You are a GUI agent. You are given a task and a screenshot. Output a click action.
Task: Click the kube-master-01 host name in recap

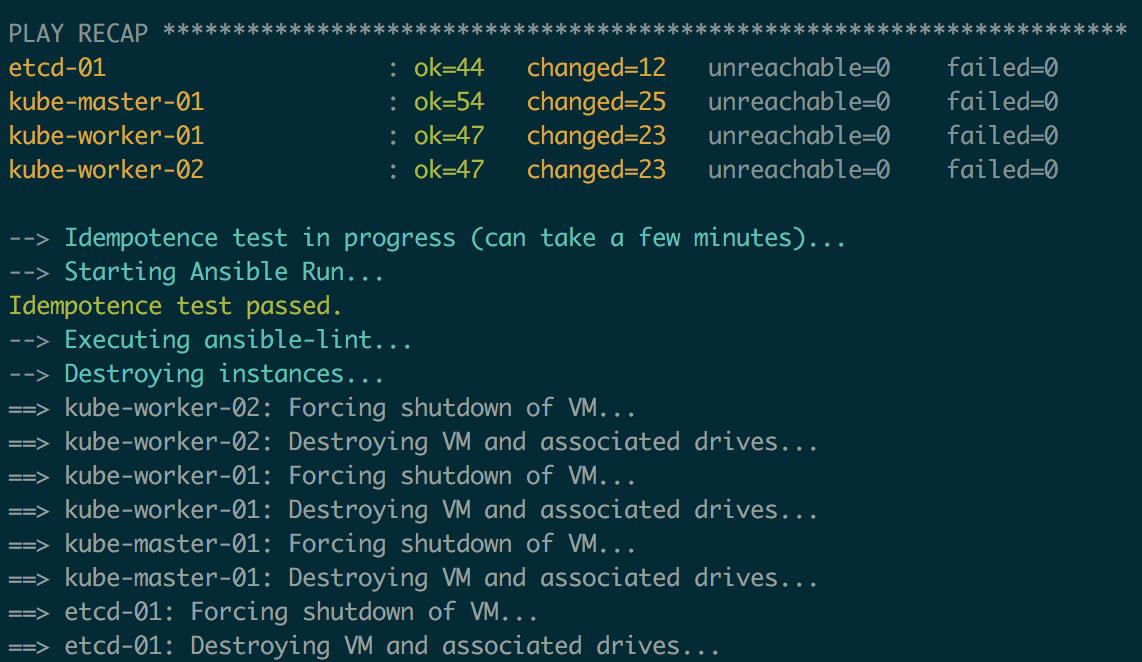click(x=106, y=102)
